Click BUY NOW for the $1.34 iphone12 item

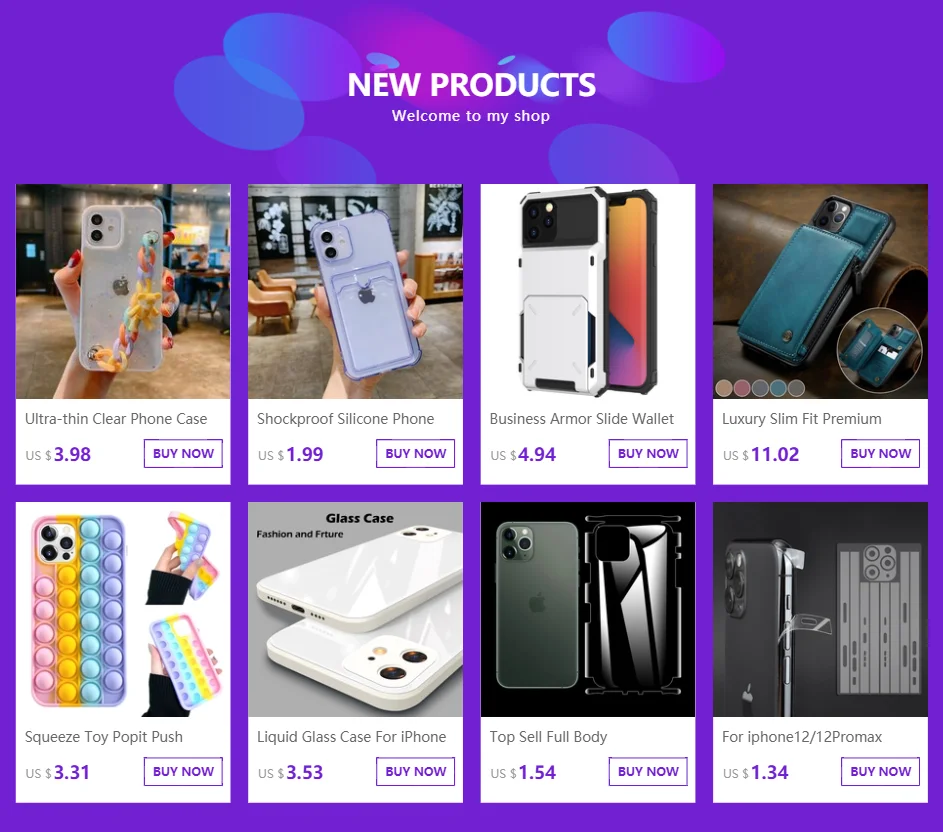880,771
